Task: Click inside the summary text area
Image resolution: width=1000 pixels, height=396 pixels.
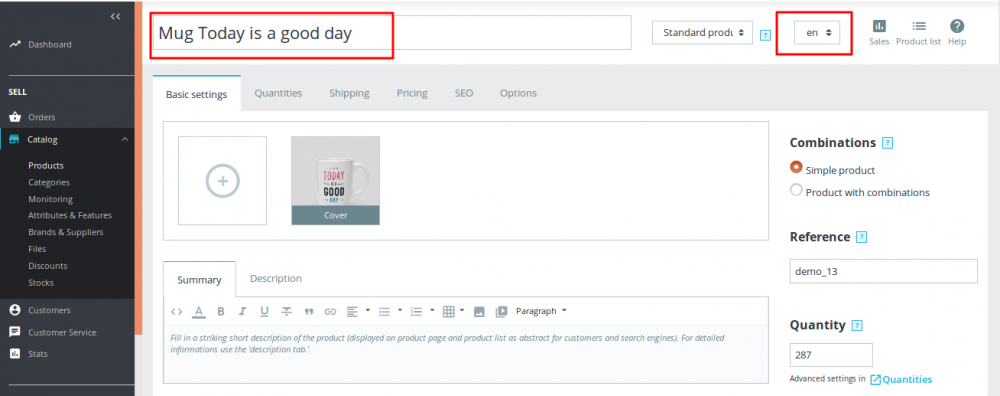Action: pos(466,354)
